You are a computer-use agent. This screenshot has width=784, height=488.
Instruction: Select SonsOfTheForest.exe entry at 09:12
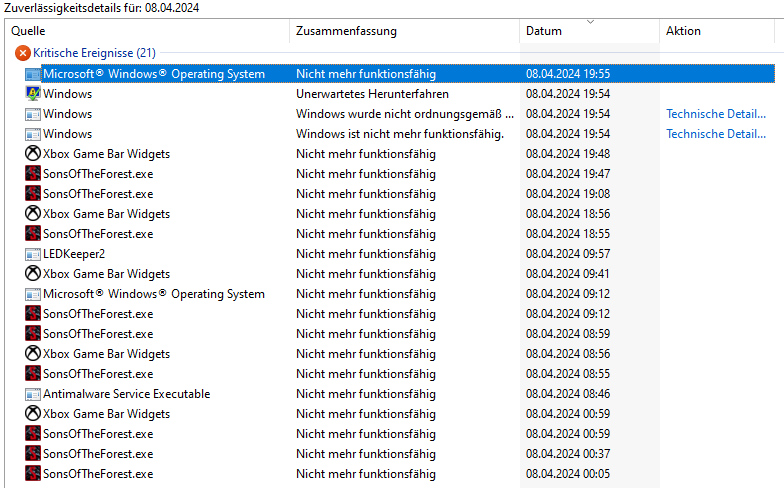pos(98,314)
